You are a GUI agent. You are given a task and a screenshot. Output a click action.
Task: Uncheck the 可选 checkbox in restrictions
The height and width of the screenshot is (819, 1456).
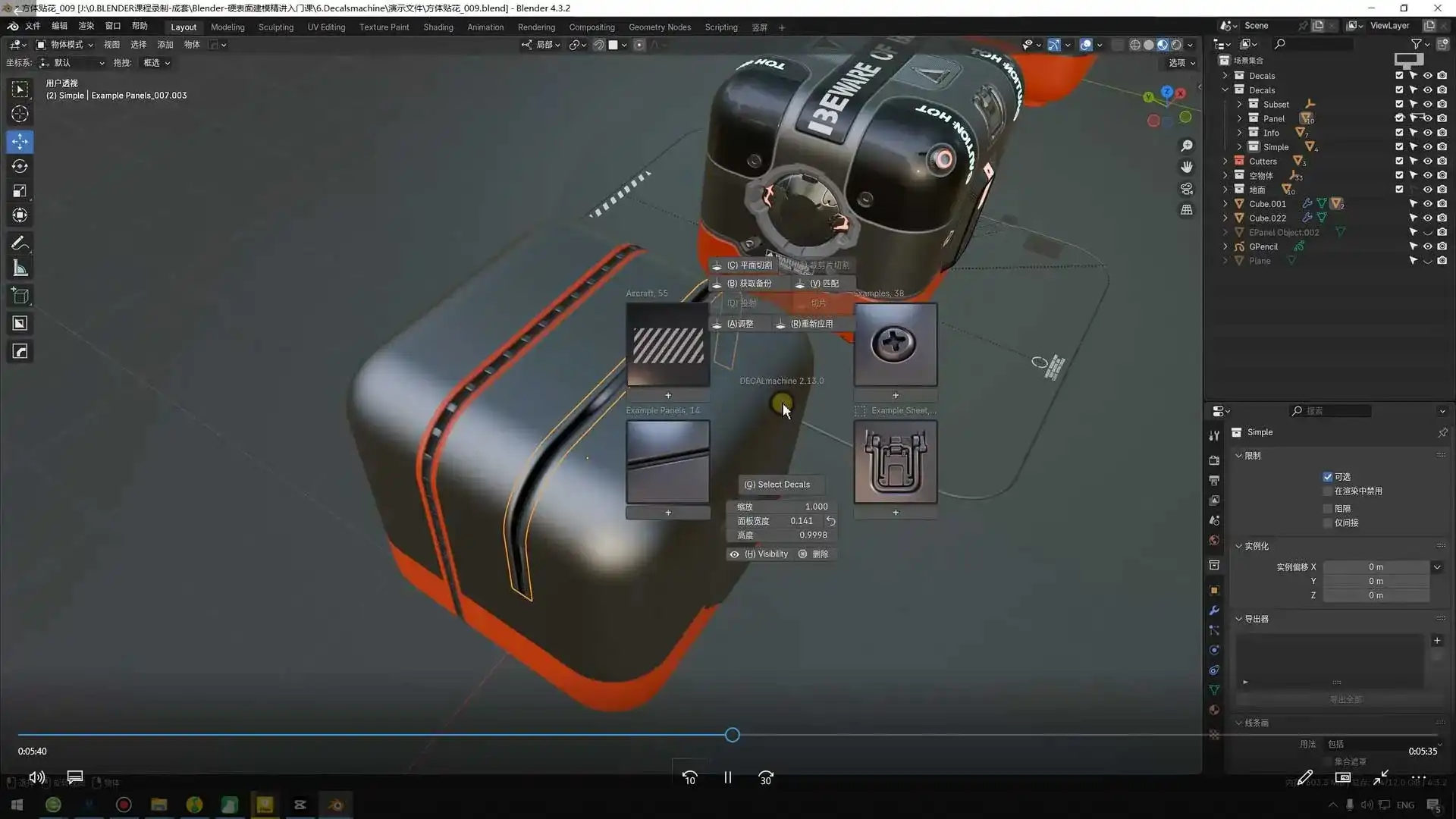coord(1328,476)
